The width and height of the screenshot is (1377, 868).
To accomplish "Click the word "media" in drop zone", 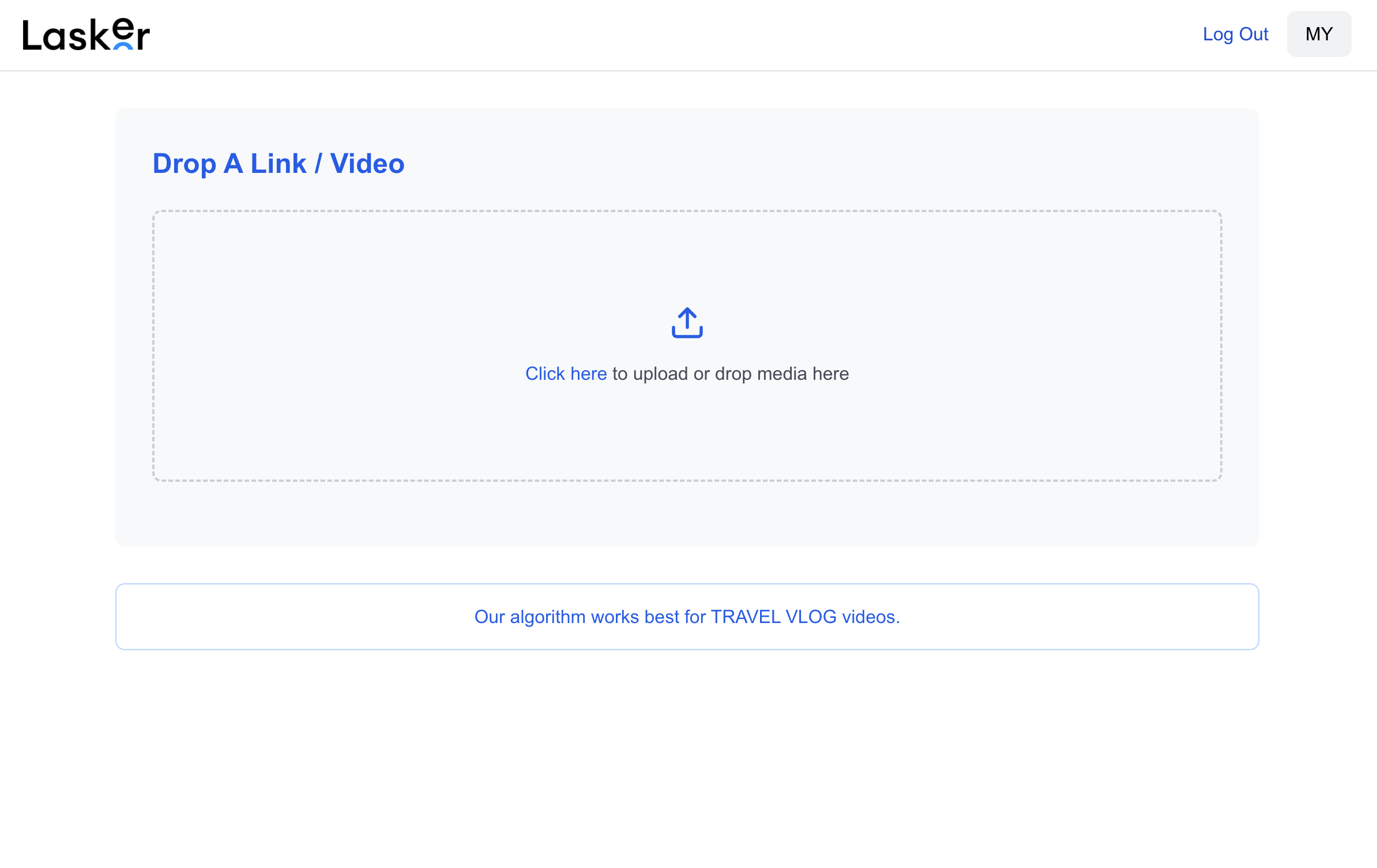I will pos(782,373).
